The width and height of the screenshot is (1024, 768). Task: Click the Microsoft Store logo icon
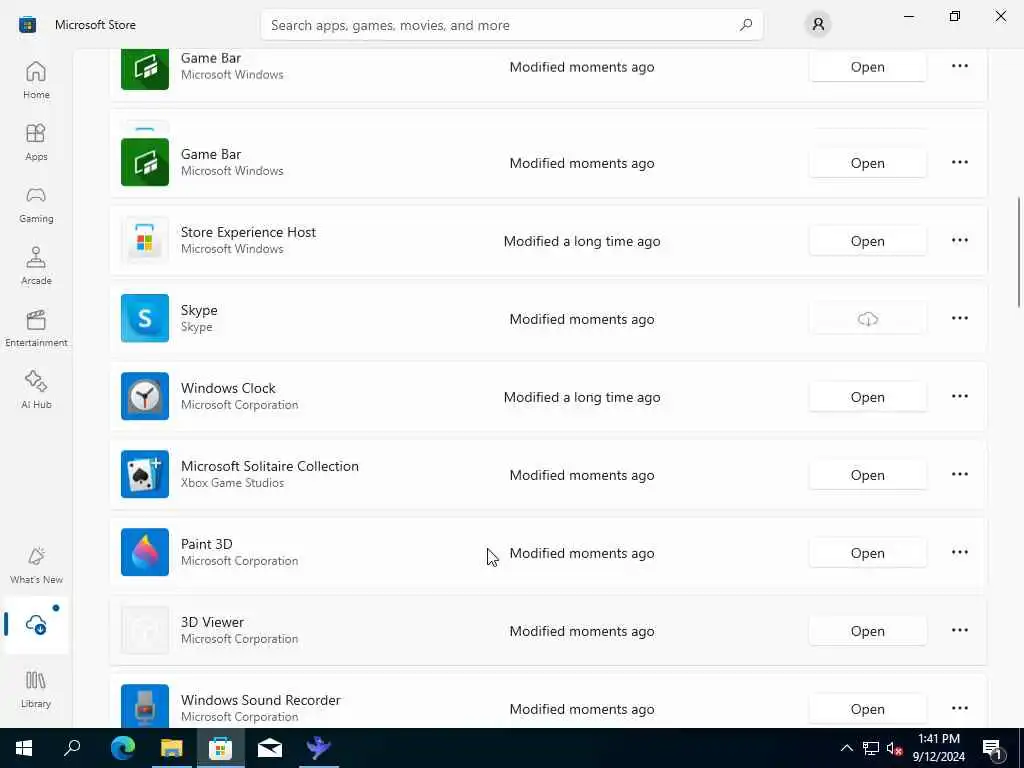[x=27, y=25]
